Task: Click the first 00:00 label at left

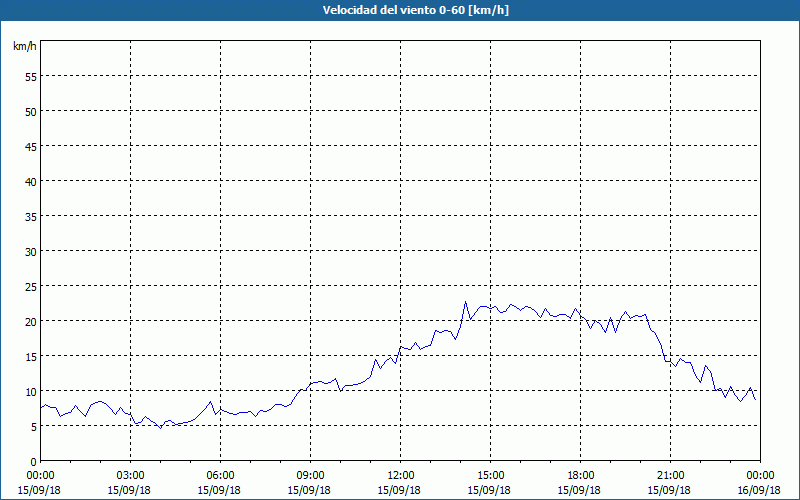Action: pos(40,475)
